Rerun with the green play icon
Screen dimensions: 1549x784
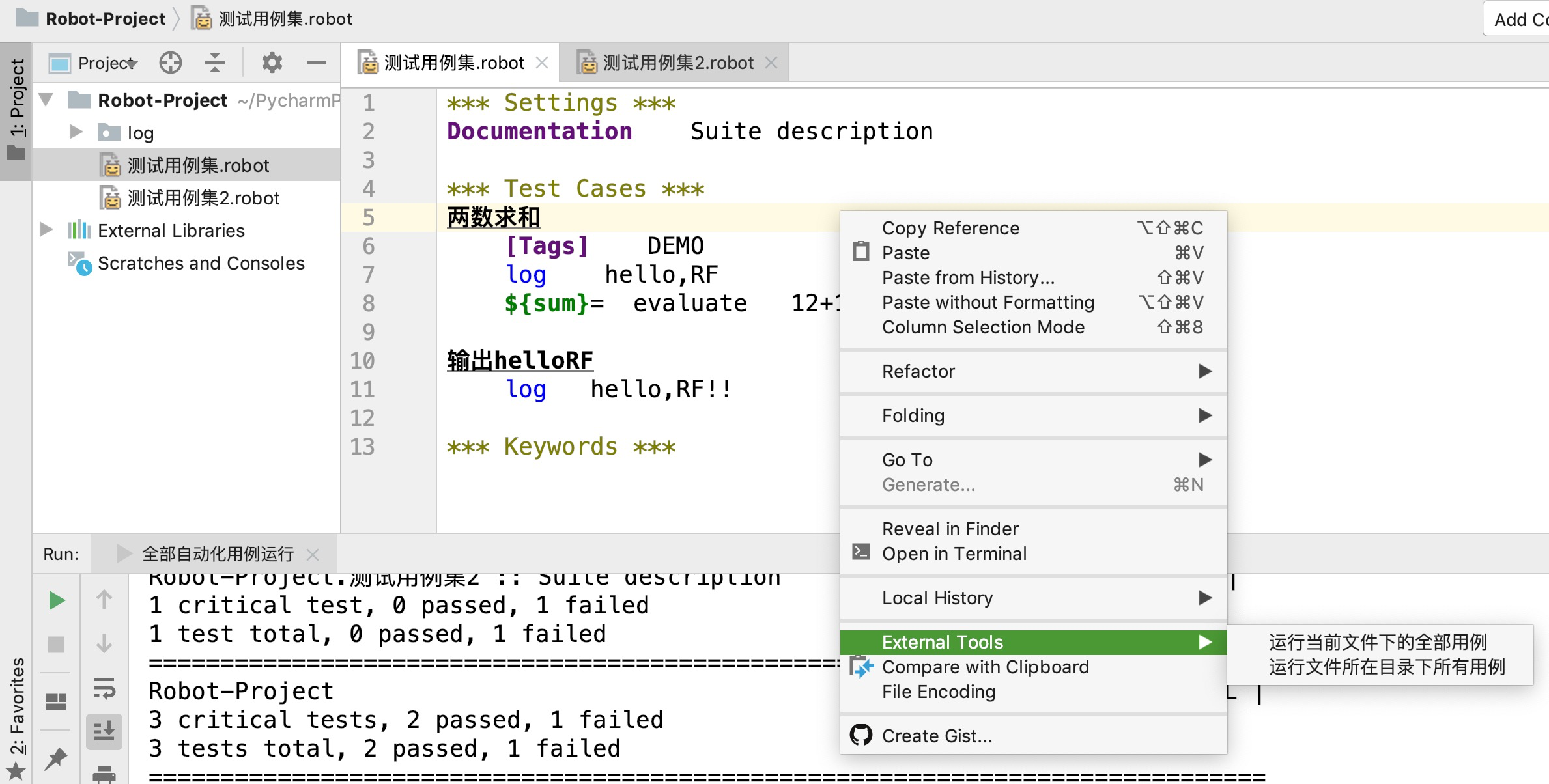[57, 600]
